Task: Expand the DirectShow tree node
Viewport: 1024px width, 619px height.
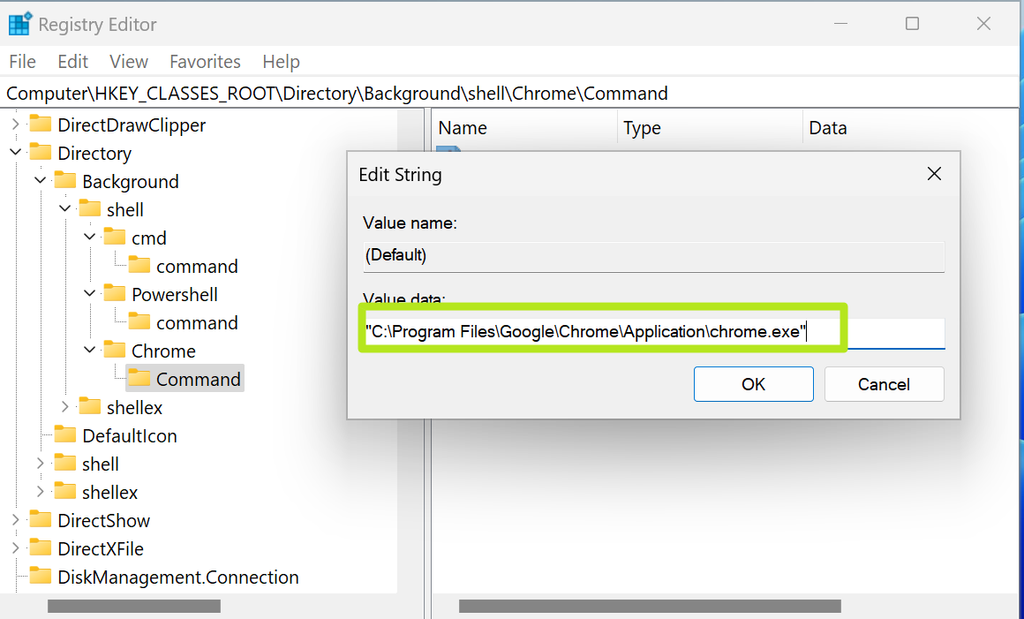Action: (14, 520)
